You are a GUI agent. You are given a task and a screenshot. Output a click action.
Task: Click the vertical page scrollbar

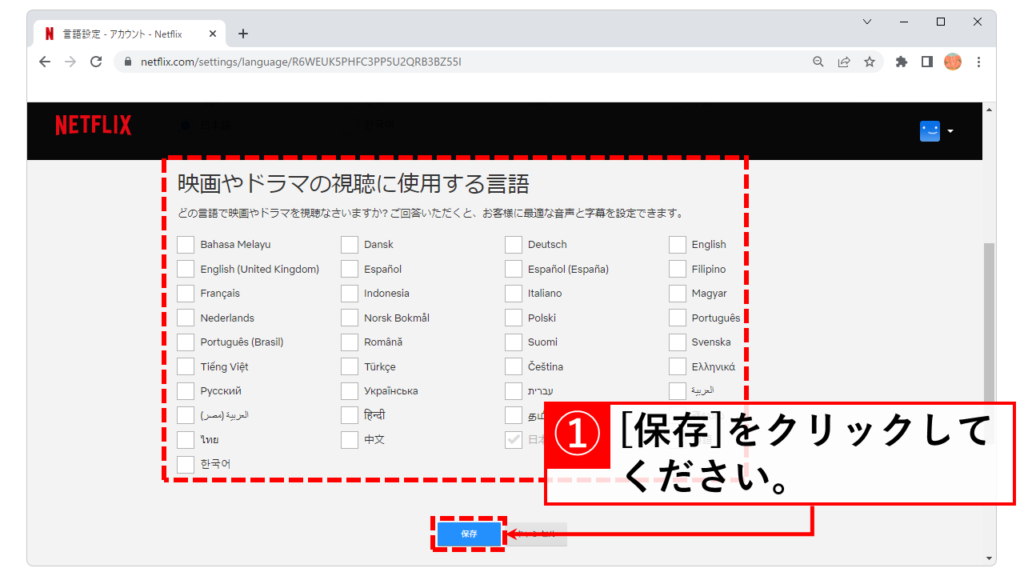click(989, 320)
